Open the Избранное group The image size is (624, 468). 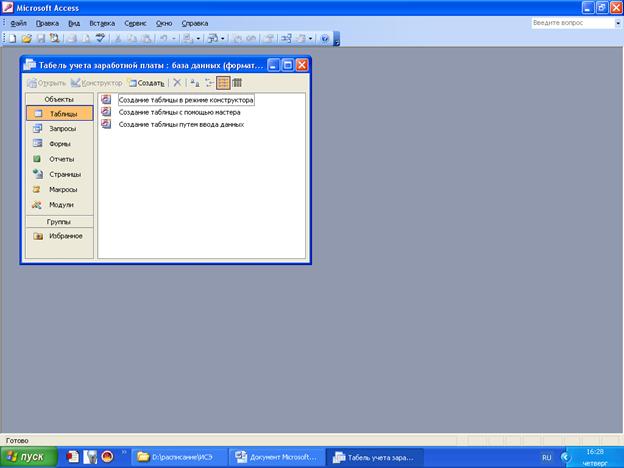click(59, 236)
